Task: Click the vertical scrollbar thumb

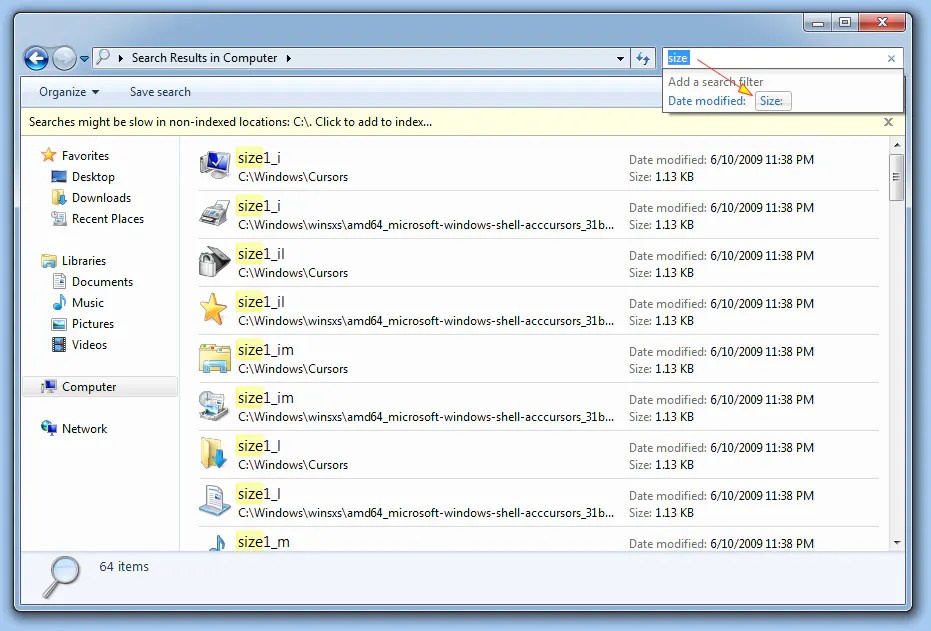Action: pos(897,177)
